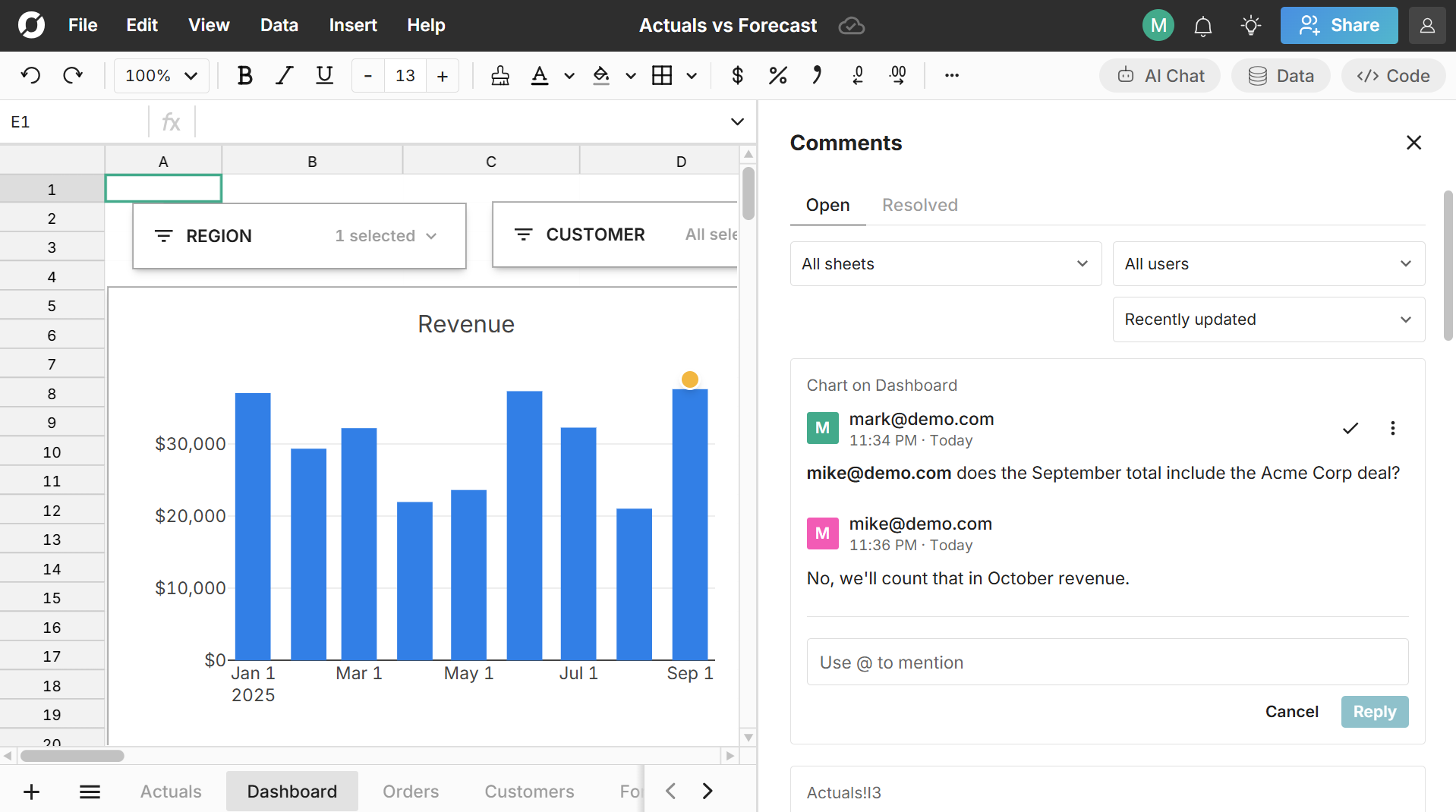
Task: Click the paint format icon
Action: (500, 76)
